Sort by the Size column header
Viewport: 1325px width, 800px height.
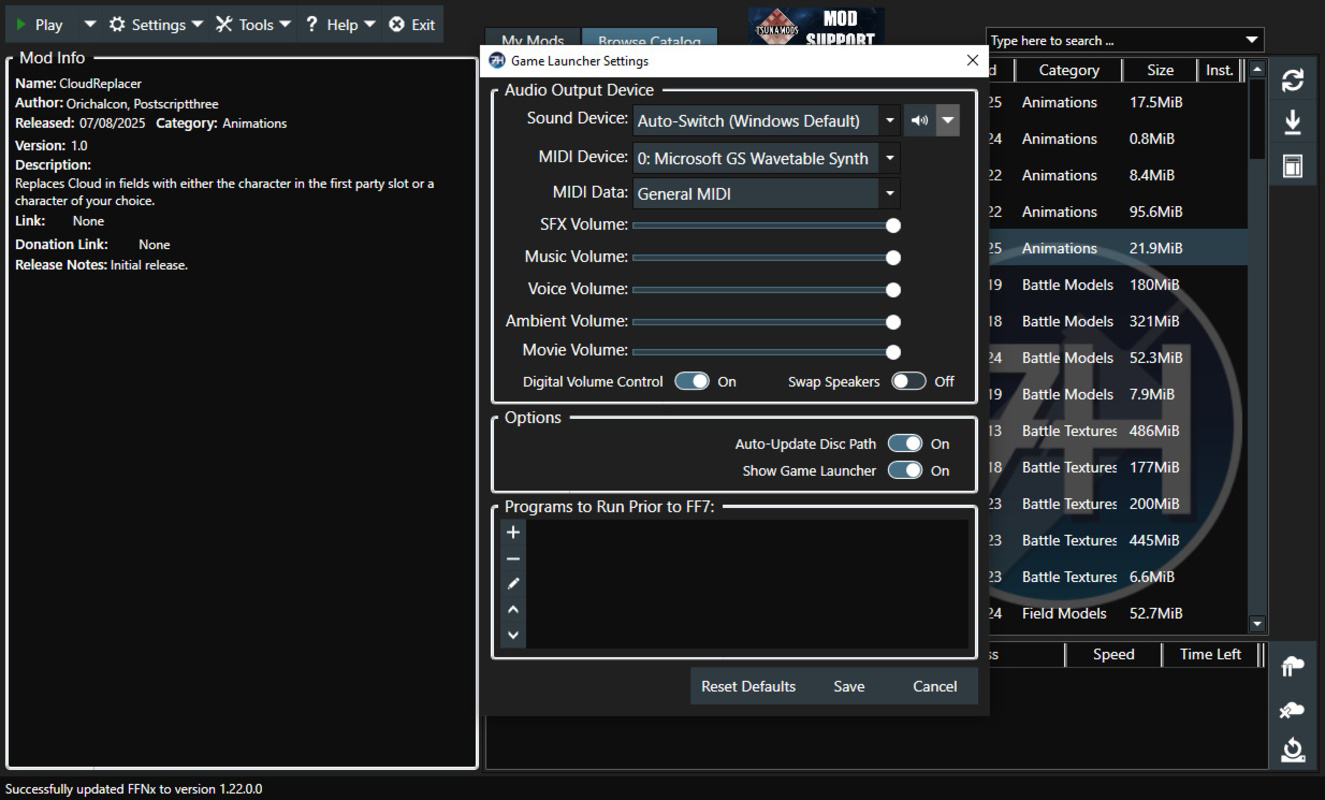click(x=1160, y=70)
